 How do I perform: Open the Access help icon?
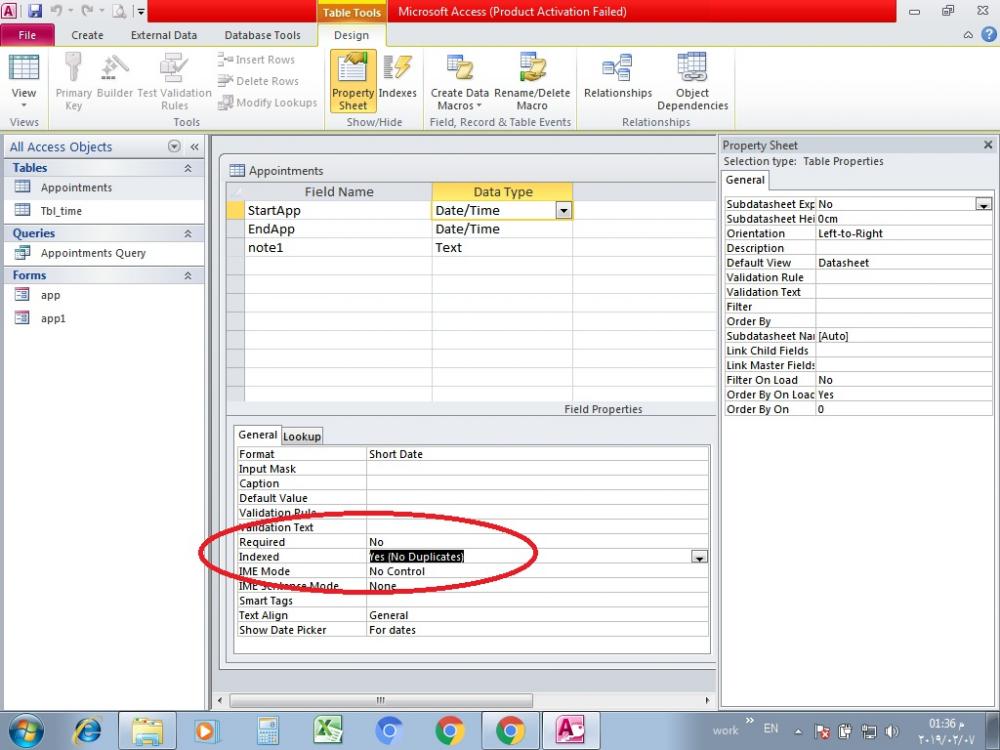989,34
